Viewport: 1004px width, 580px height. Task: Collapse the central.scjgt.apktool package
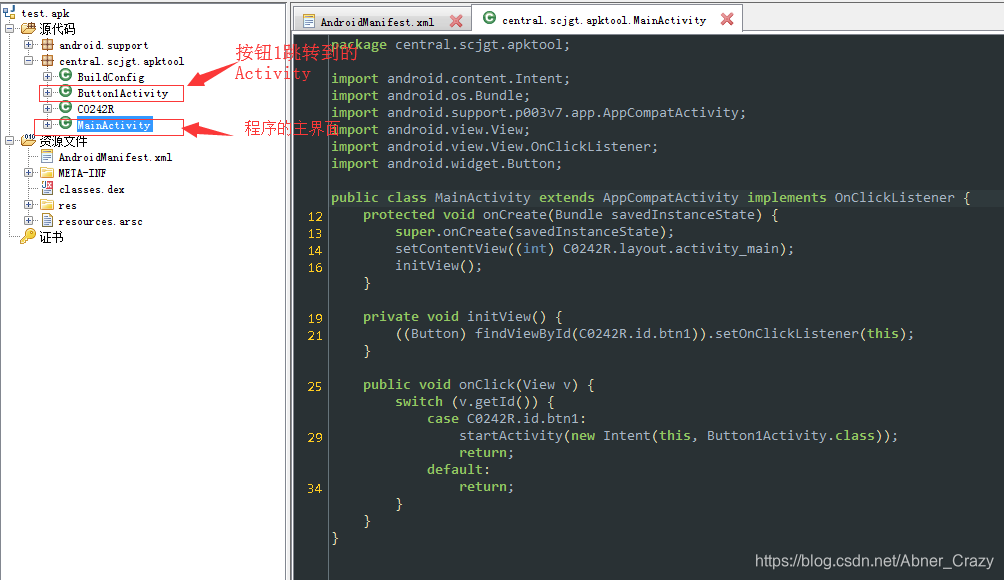coord(28,61)
